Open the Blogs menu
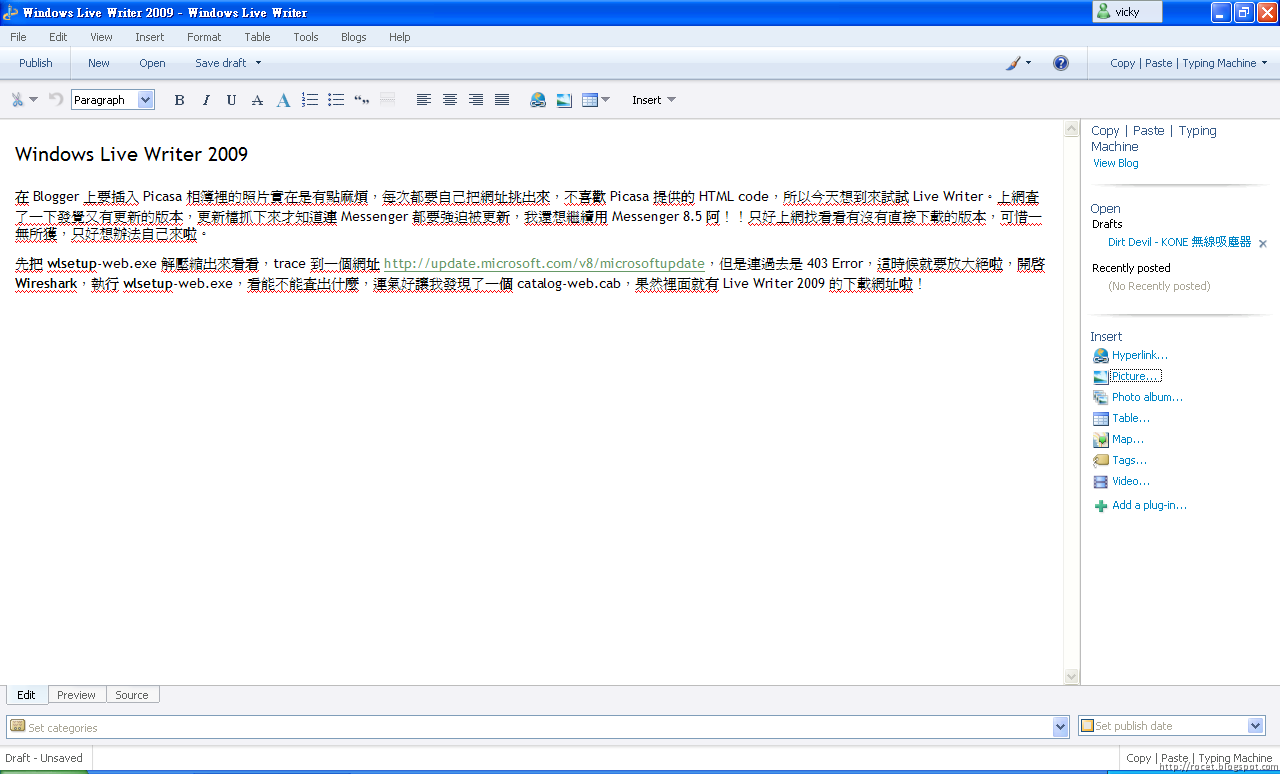Viewport: 1280px width, 774px height. (x=354, y=37)
